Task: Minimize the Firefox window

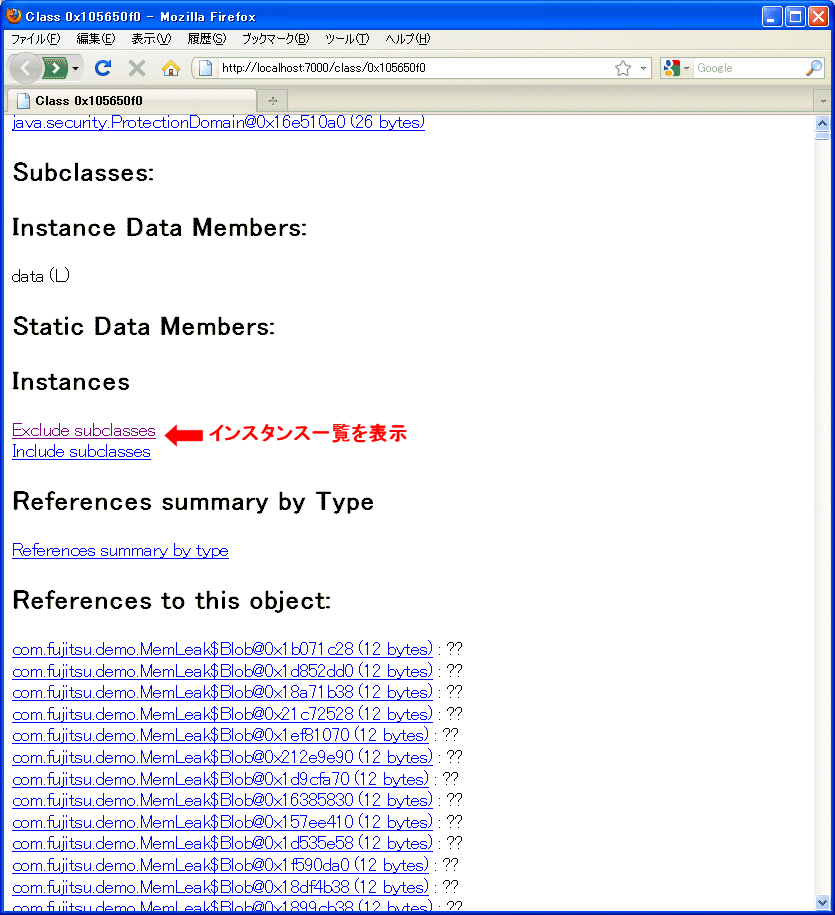Action: [772, 16]
